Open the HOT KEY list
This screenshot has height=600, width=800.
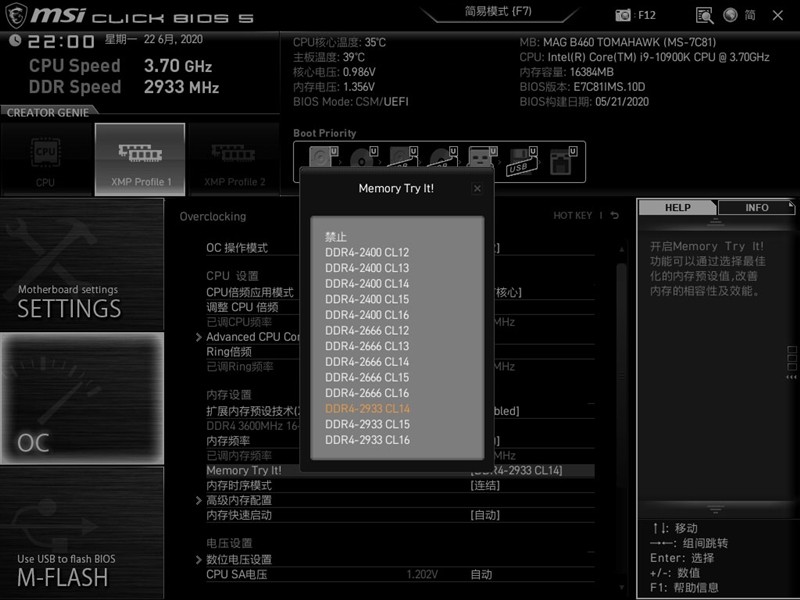[x=572, y=215]
